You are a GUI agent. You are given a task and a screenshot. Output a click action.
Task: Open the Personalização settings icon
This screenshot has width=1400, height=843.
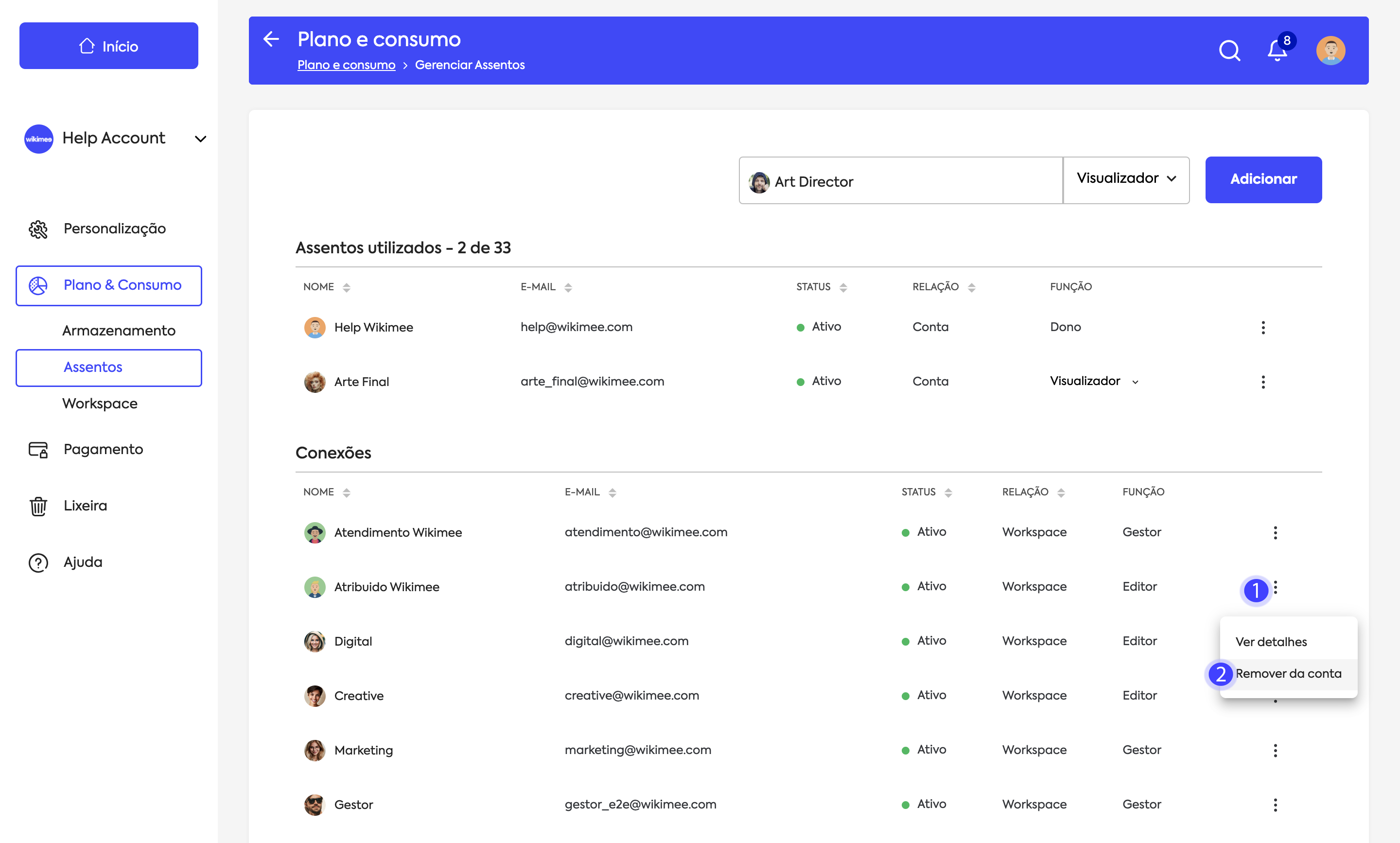pos(38,229)
